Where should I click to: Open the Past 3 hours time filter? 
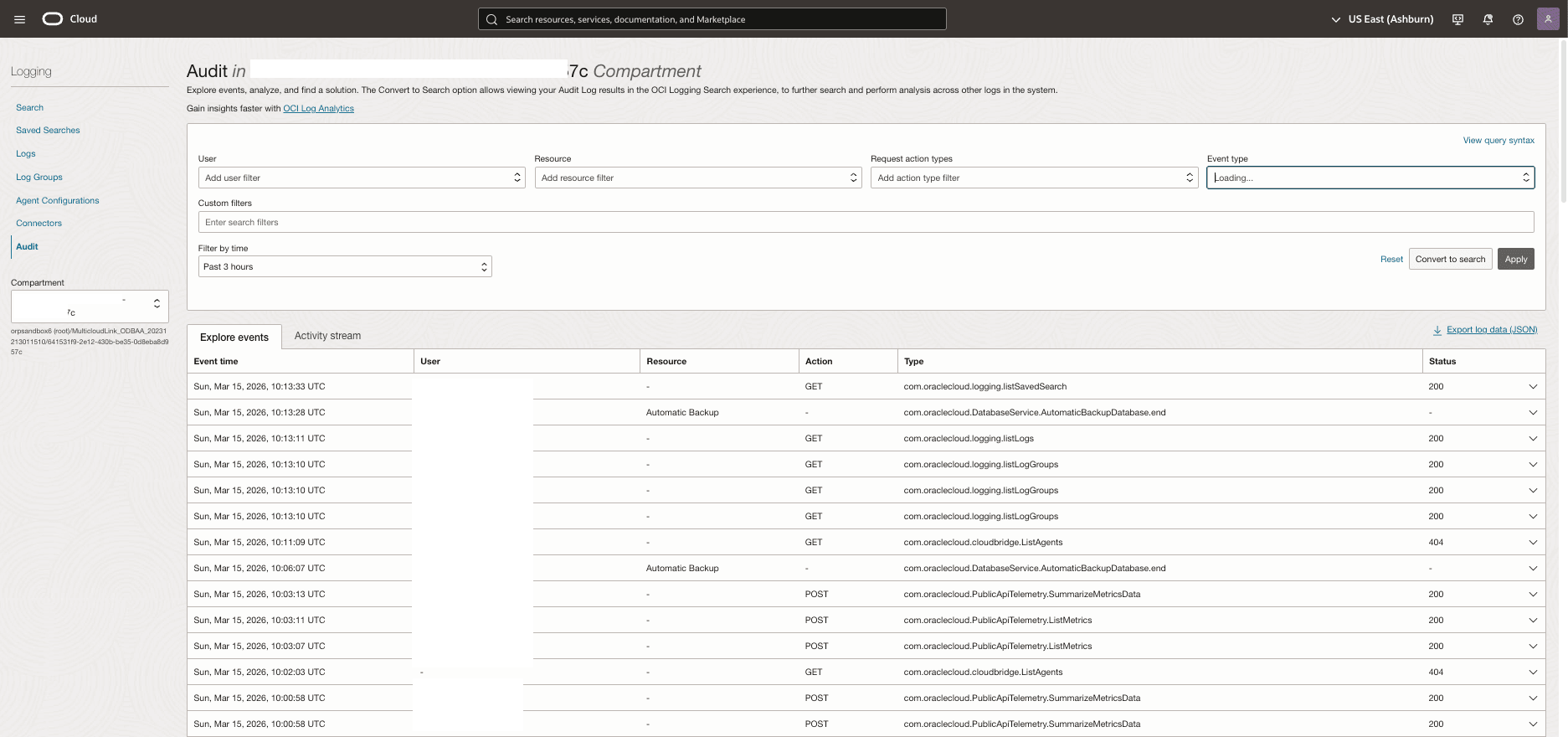pyautogui.click(x=345, y=266)
